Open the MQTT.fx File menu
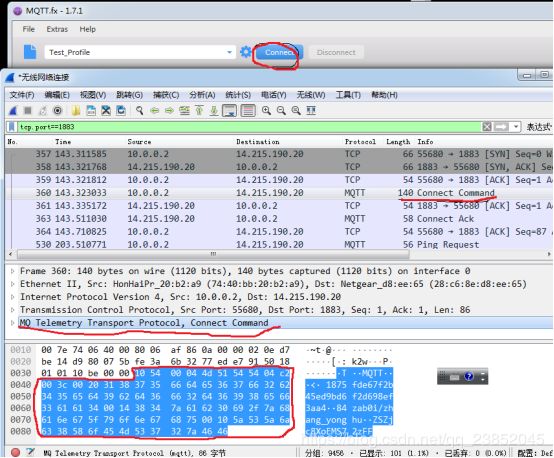Image resolution: width=554 pixels, height=458 pixels. 29,29
